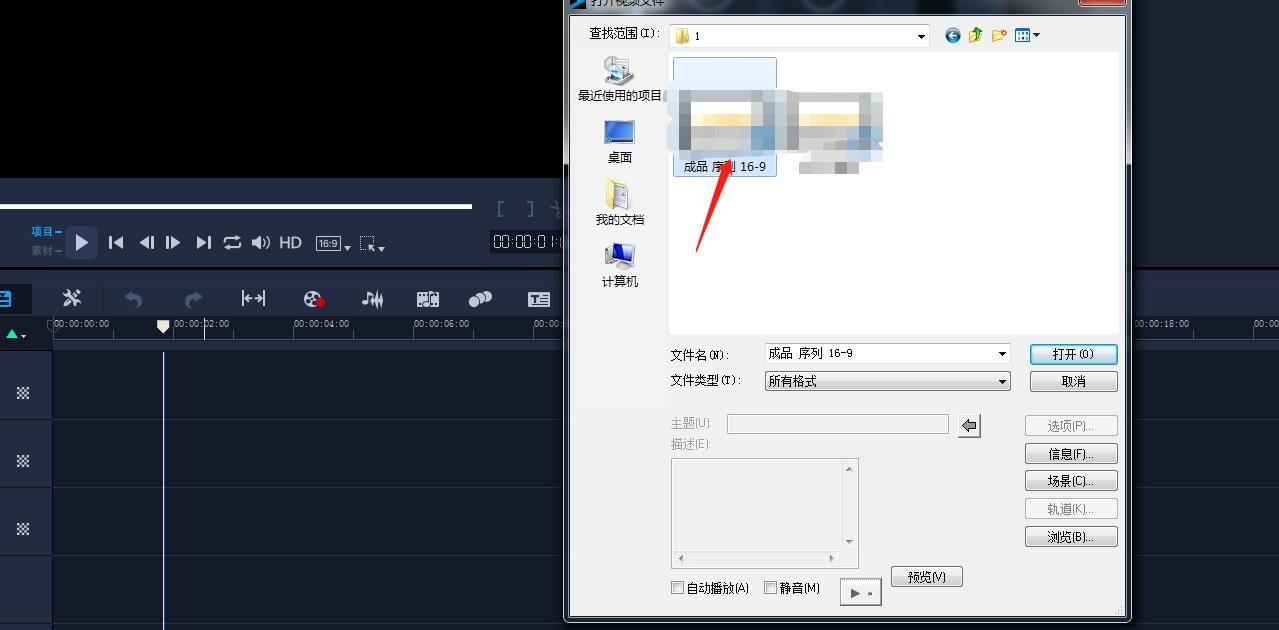
Task: Click the Create New Folder icon in dialog
Action: click(x=998, y=35)
